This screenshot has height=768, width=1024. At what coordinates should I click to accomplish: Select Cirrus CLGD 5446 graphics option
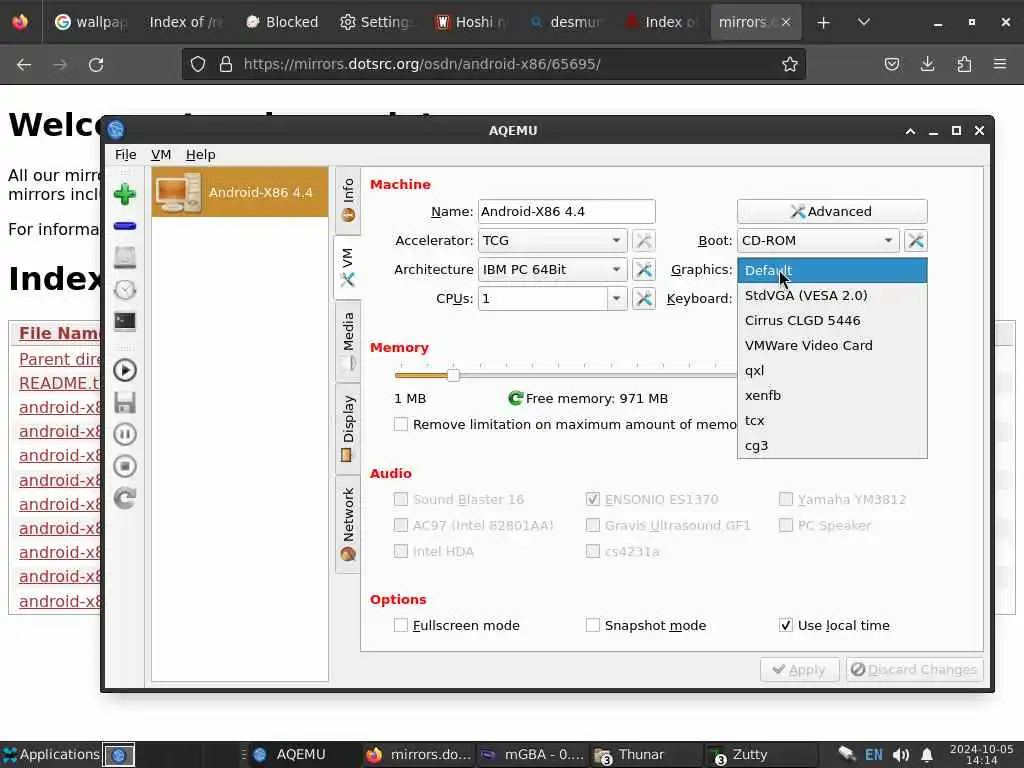[832, 320]
